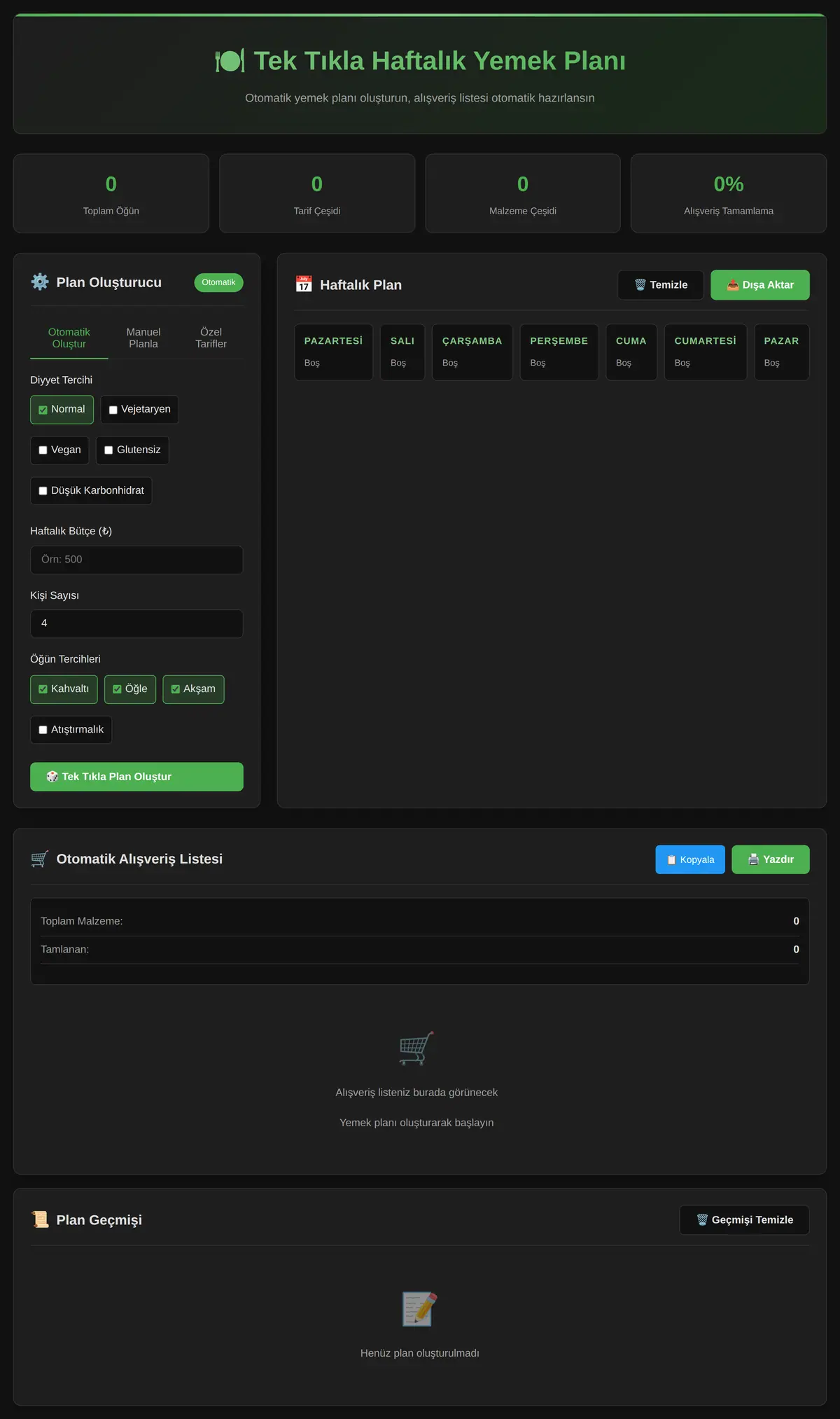Focus the Haftalık Bütçe input field
The height and width of the screenshot is (1419, 840).
click(x=136, y=560)
